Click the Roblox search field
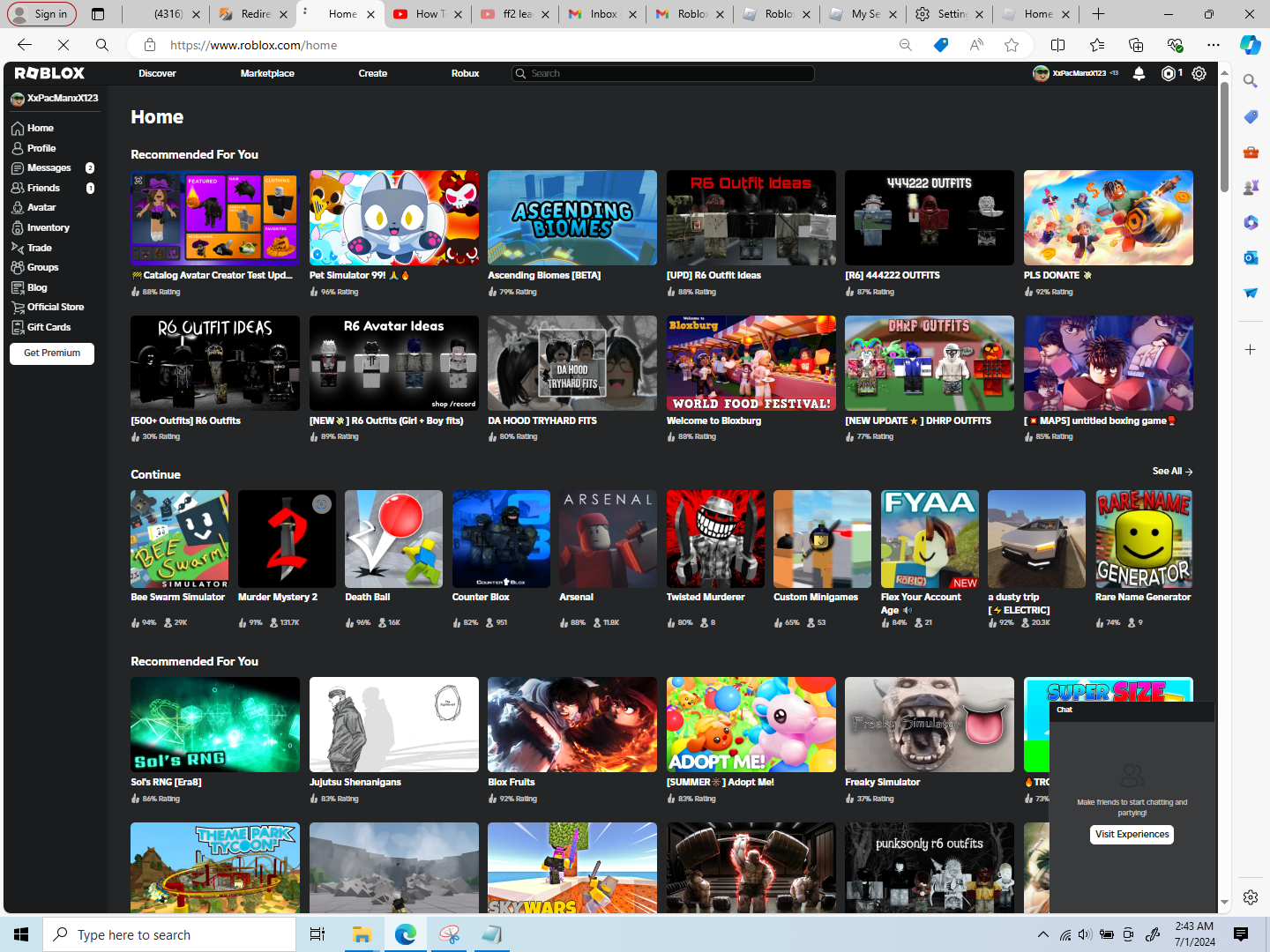This screenshot has width=1270, height=952. [663, 73]
